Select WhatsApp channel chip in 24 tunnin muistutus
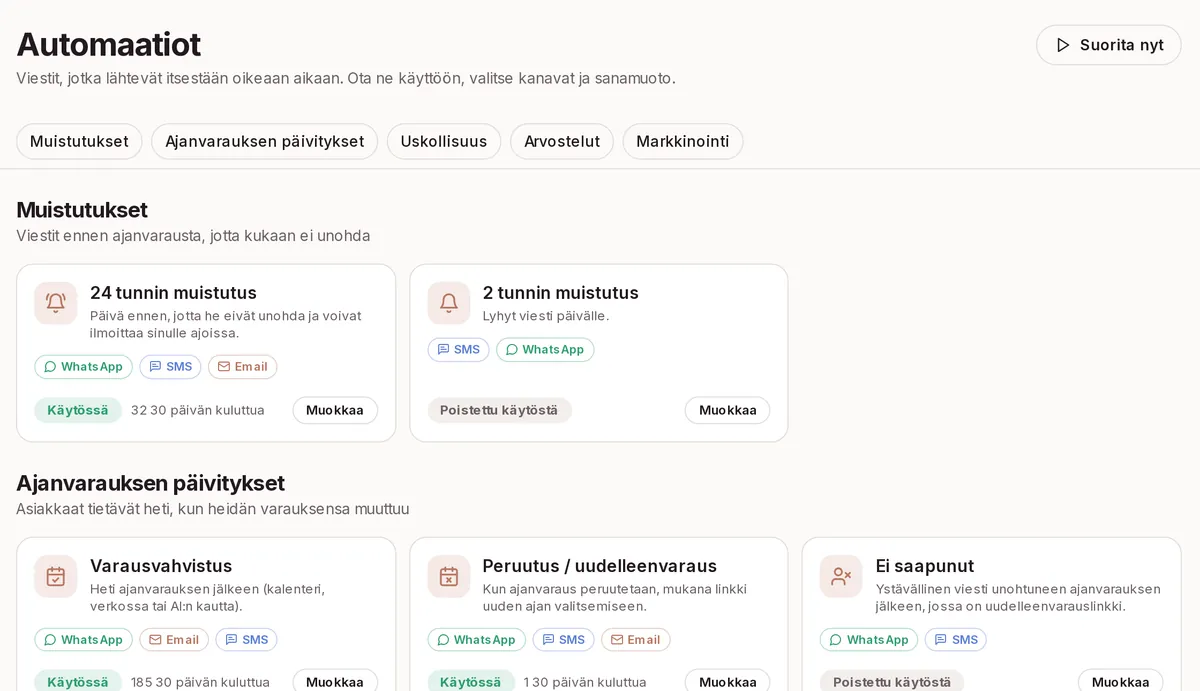Screen dimensions: 1200x691 pyautogui.click(x=83, y=367)
